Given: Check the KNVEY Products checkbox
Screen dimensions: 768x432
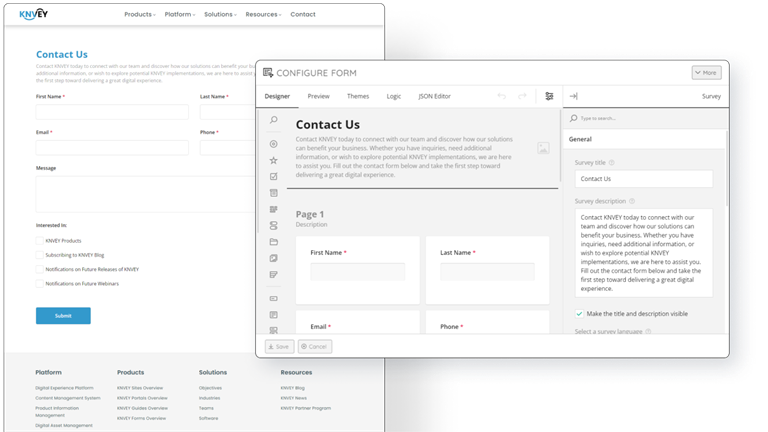Looking at the screenshot, I should click(40, 240).
